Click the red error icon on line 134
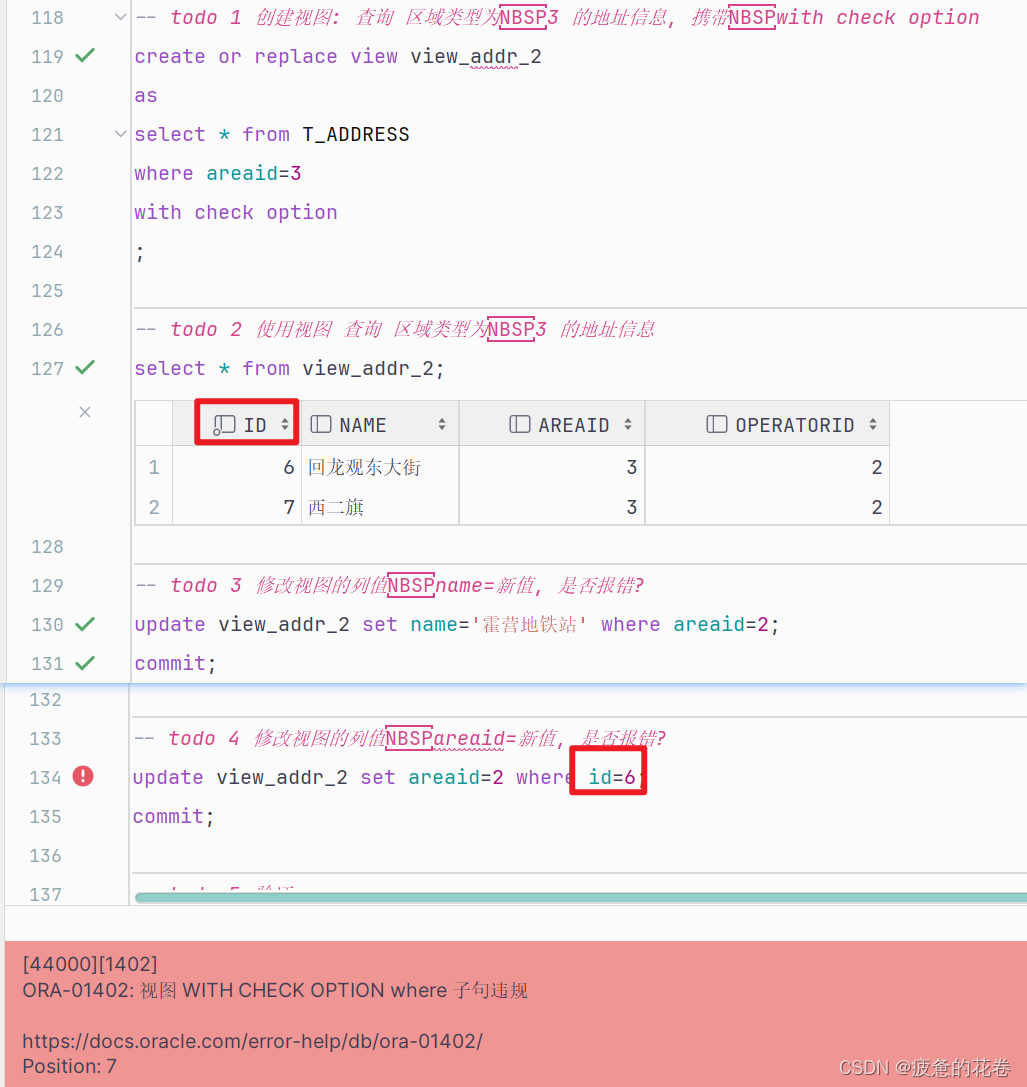The width and height of the screenshot is (1027, 1087). click(x=83, y=776)
